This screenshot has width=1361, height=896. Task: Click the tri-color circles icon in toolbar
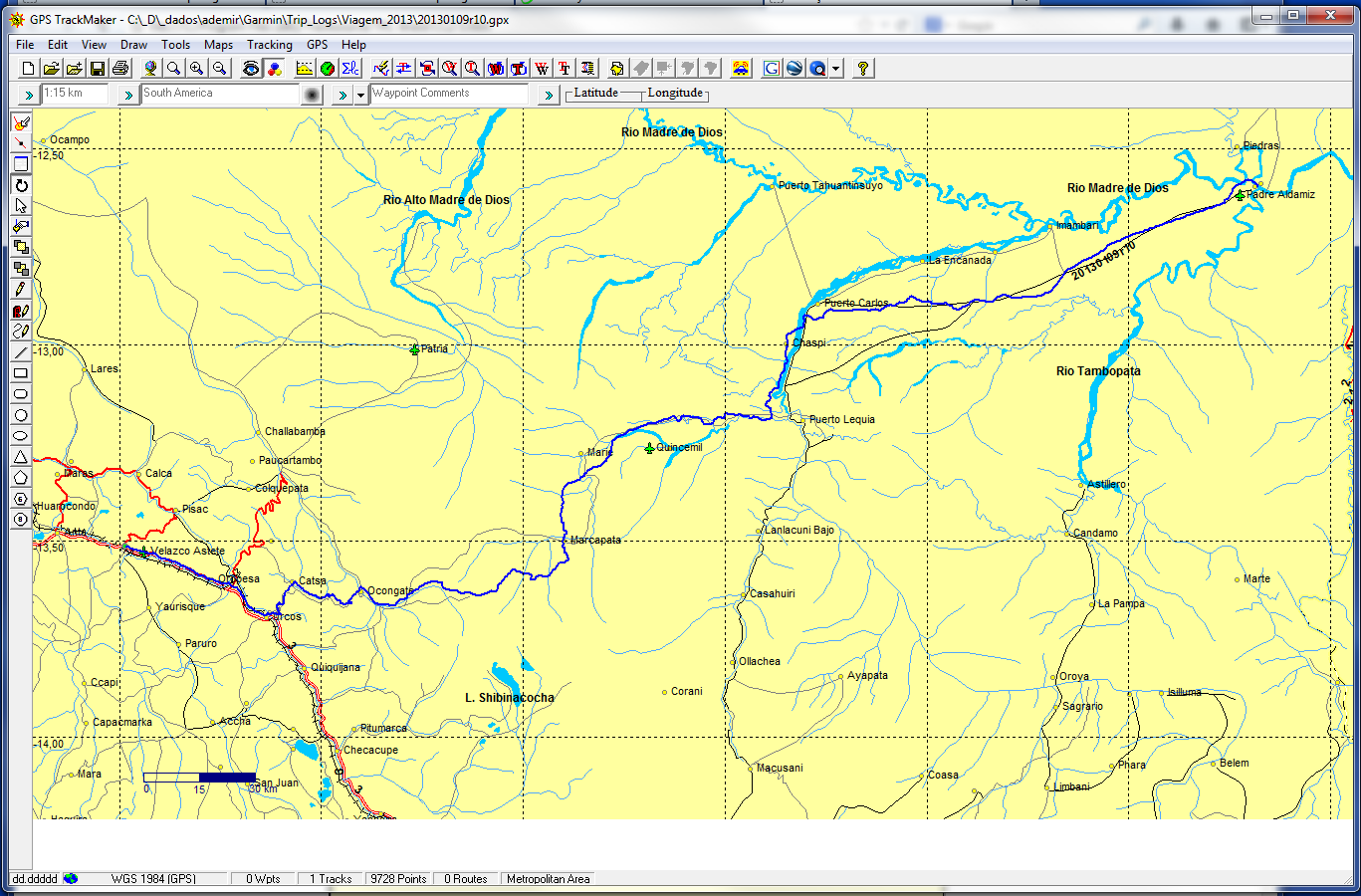pyautogui.click(x=274, y=69)
